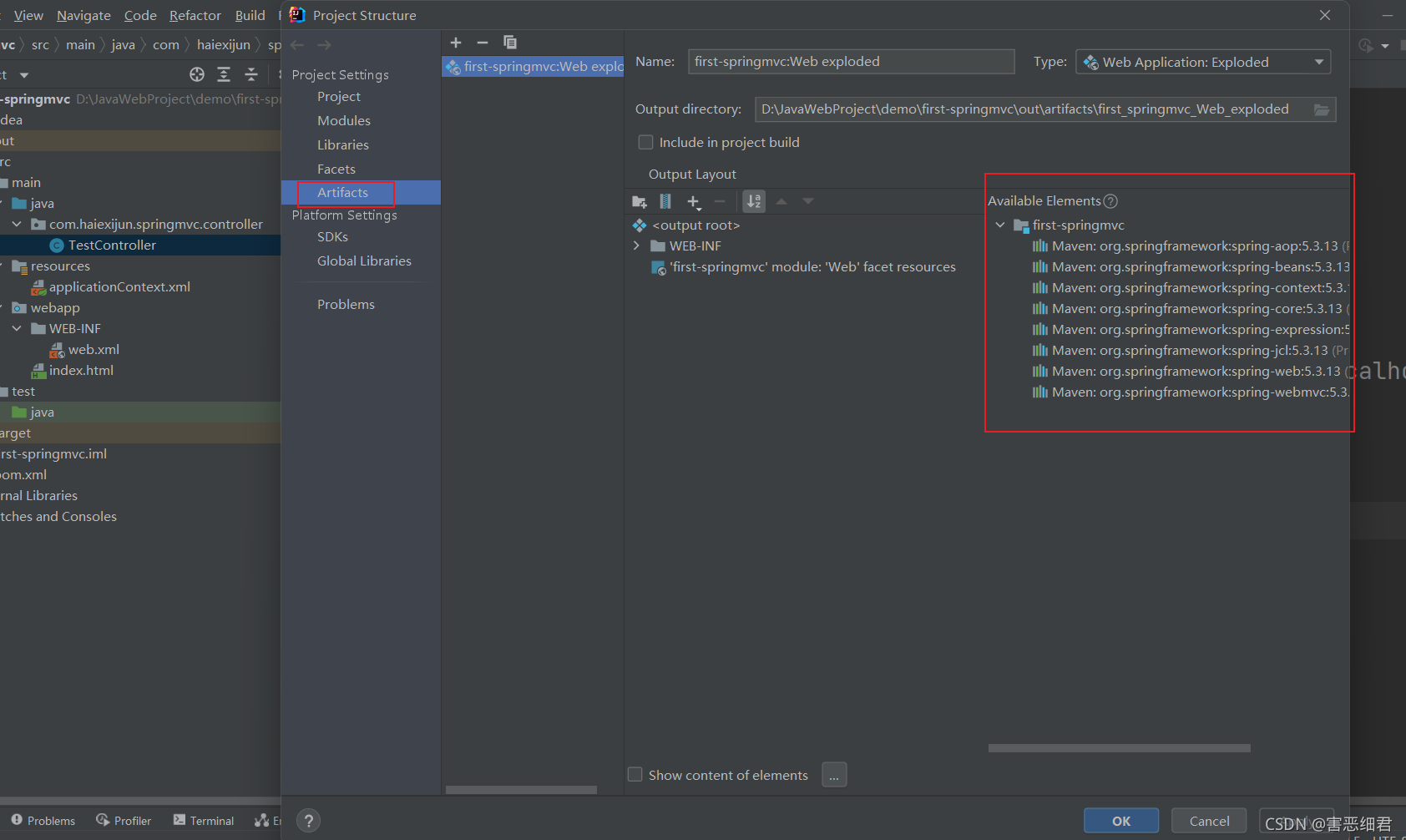Click Available Elements horizontal scrollbar
Screen dimensions: 1406x840
[1119, 748]
